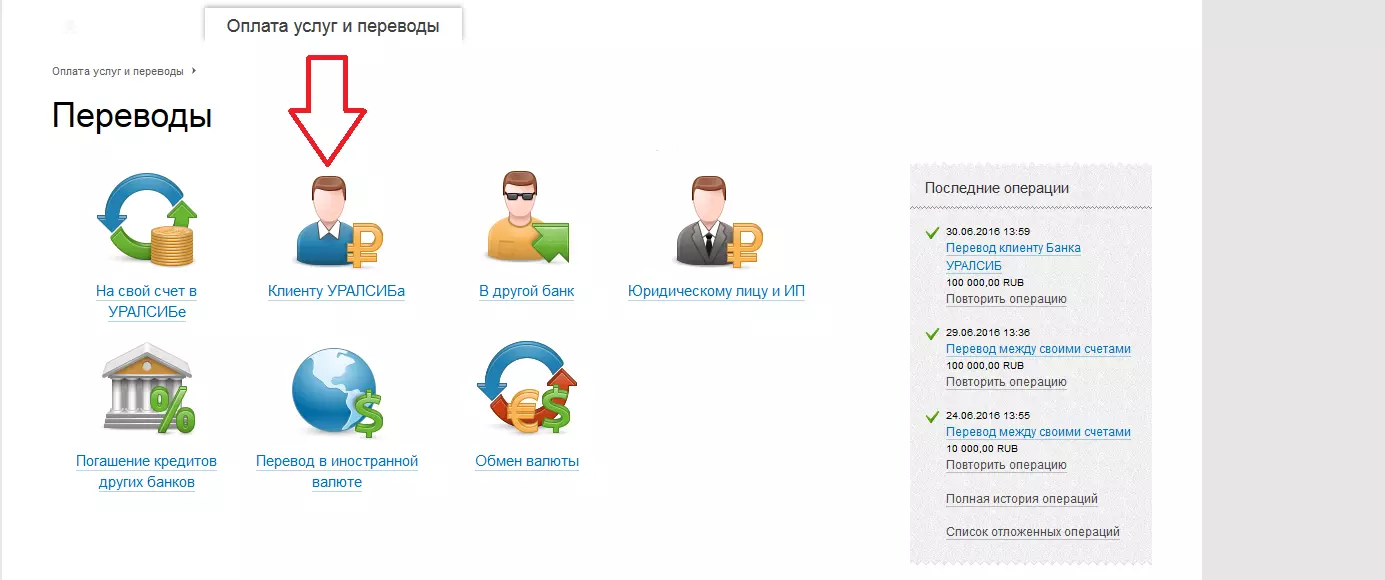Open 'Перевод клиенту Банка УРАЛСИБ' operation

(x=1013, y=256)
